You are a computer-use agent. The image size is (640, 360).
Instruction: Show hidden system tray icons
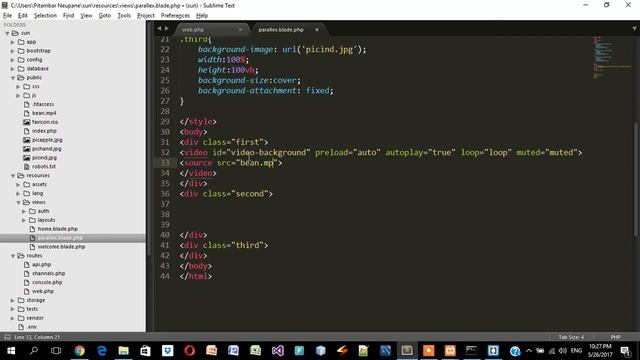click(529, 351)
